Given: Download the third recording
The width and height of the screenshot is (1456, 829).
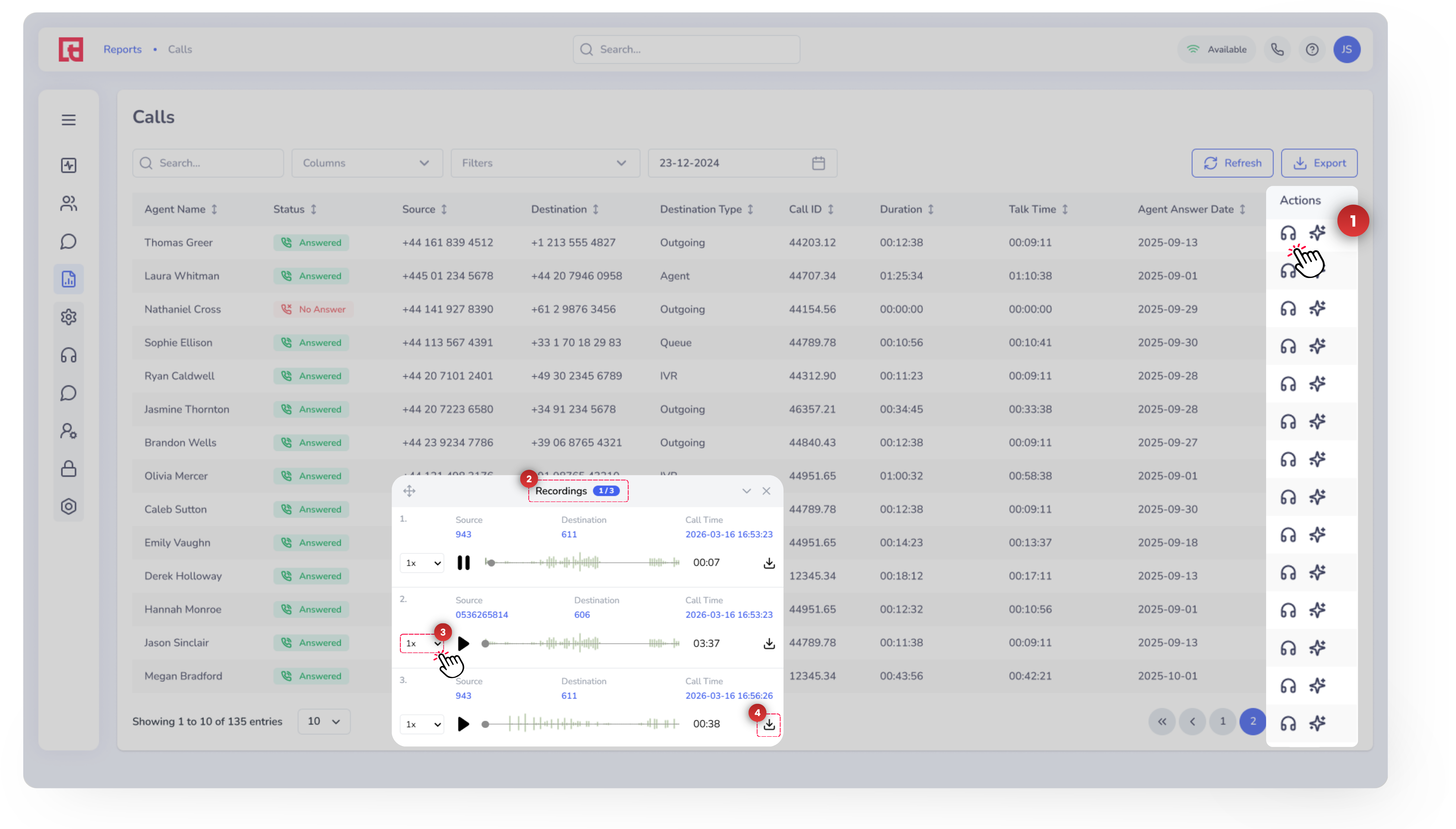Looking at the screenshot, I should 769,724.
